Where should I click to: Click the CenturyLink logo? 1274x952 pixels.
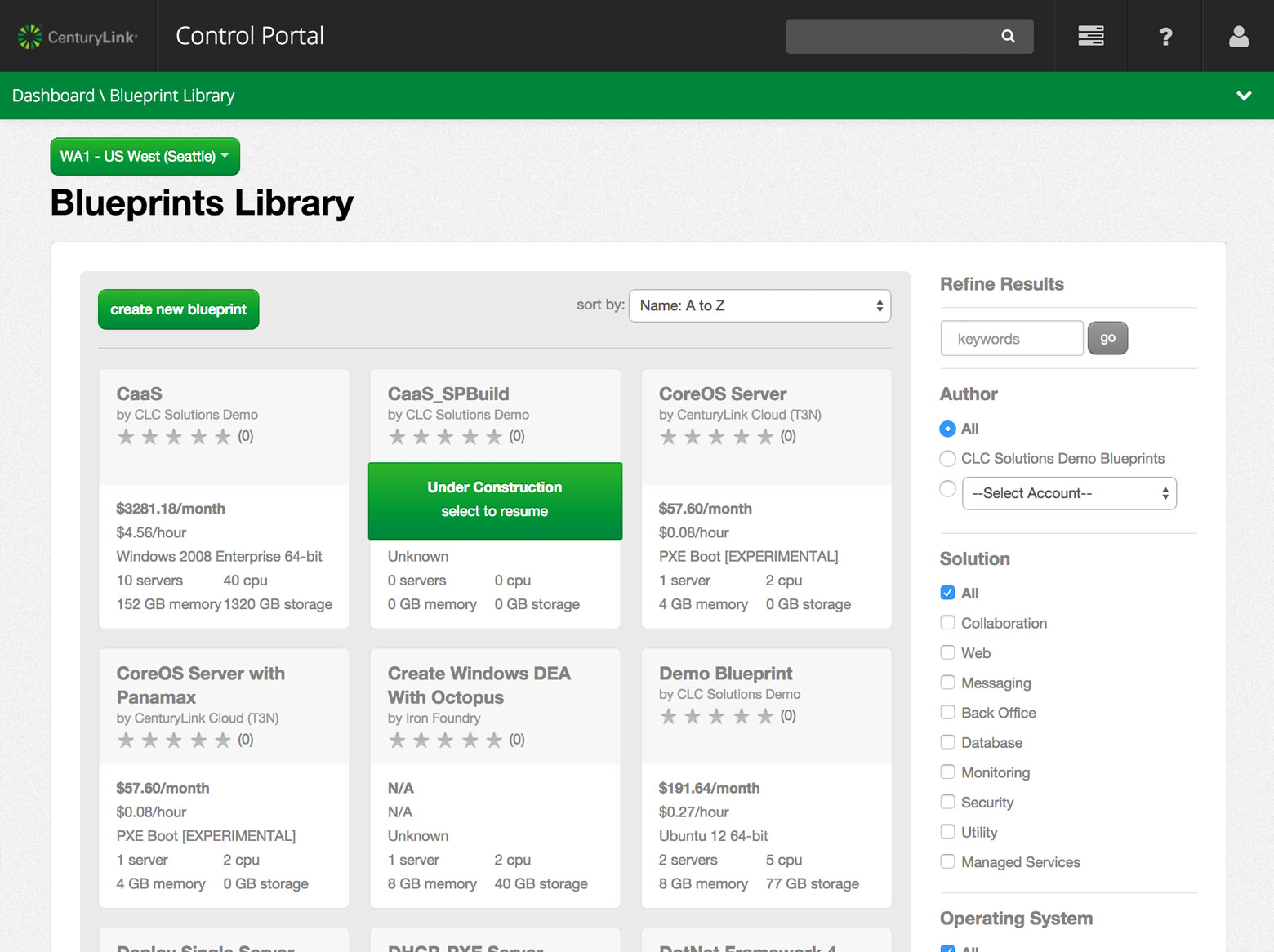pos(78,36)
